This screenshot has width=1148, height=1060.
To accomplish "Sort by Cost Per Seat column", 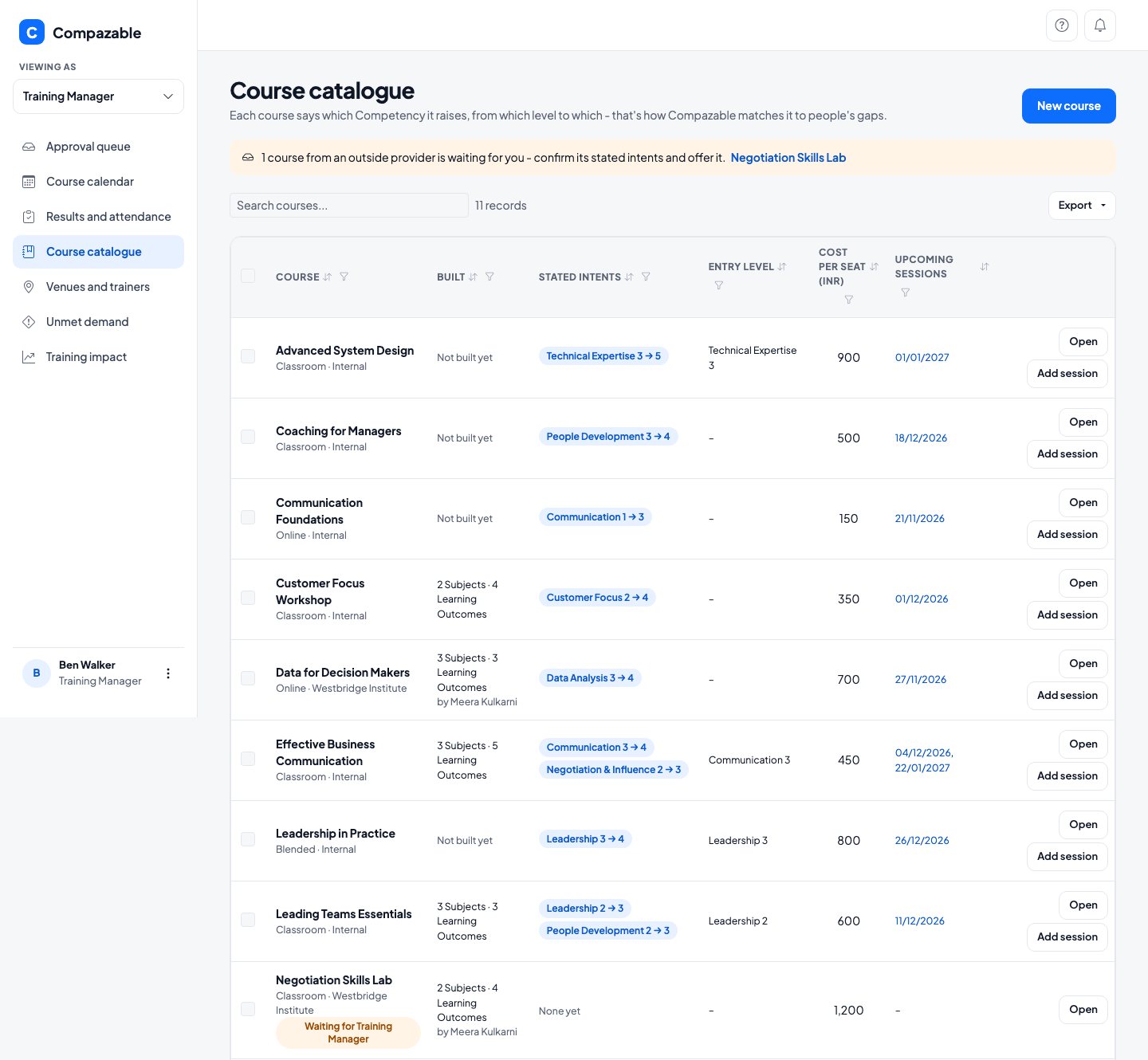I will pos(874,267).
